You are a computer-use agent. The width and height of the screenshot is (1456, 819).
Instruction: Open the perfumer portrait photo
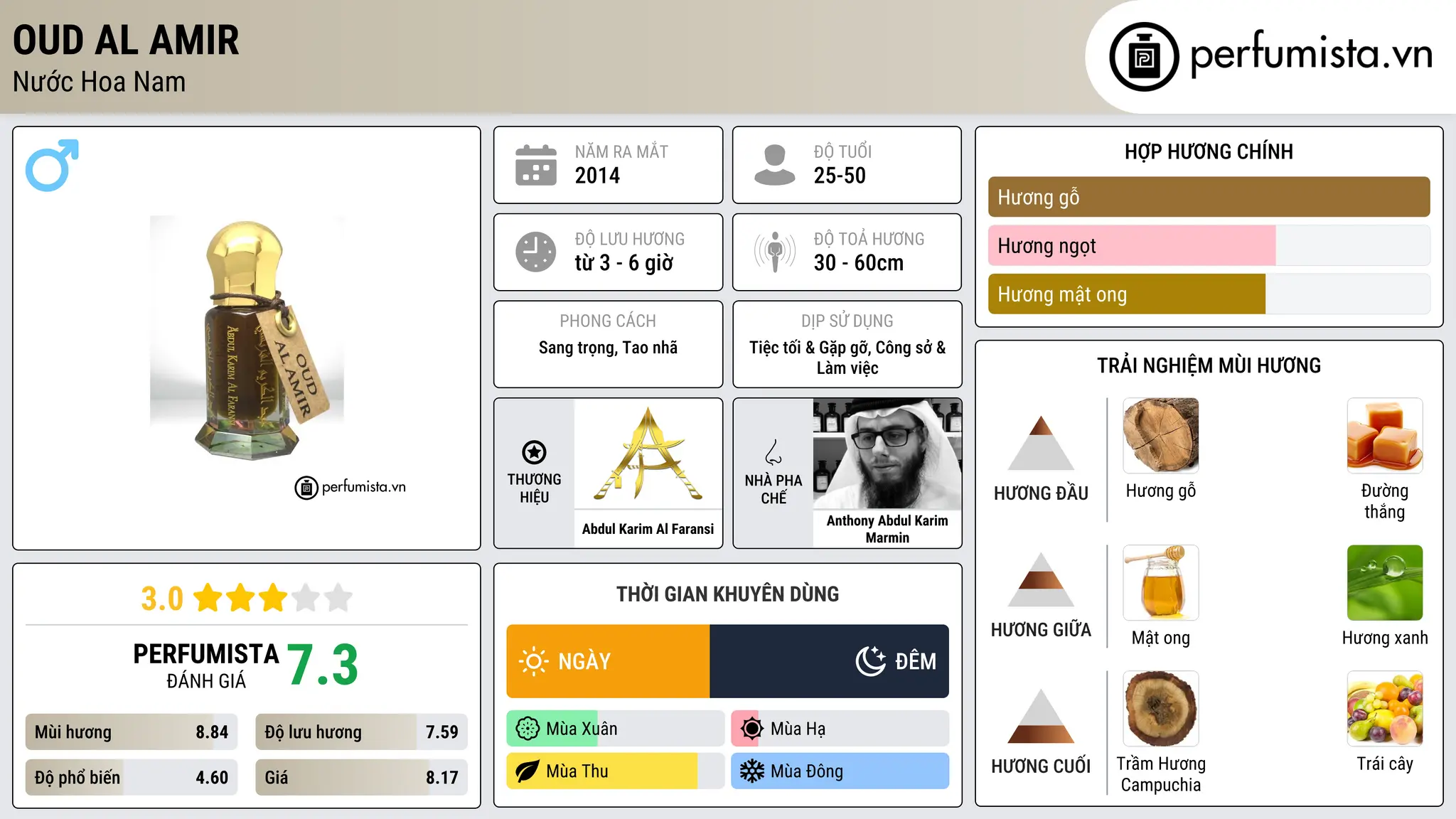click(x=887, y=454)
